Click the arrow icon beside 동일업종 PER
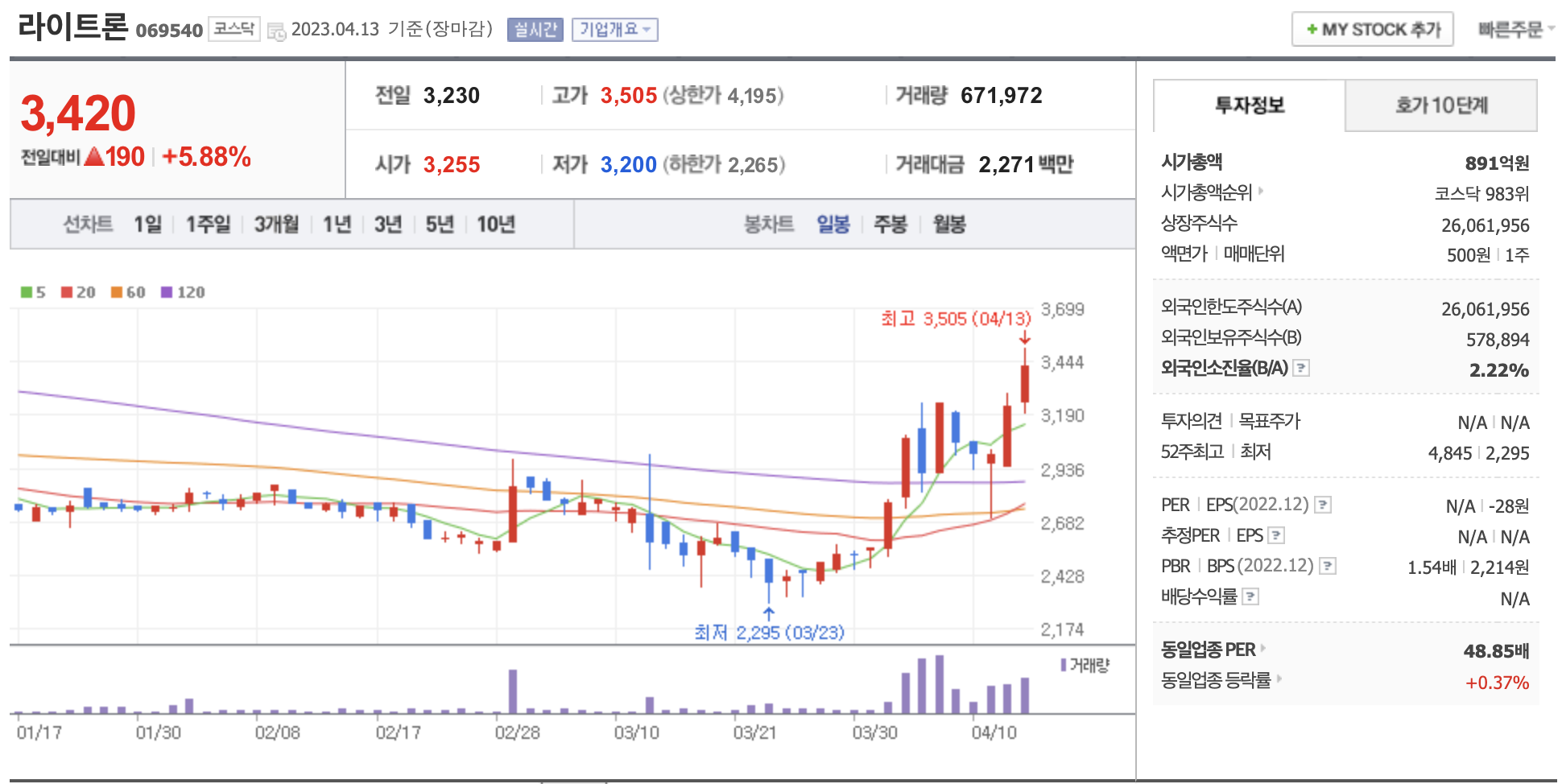Viewport: 1562px width, 784px height. click(1264, 648)
